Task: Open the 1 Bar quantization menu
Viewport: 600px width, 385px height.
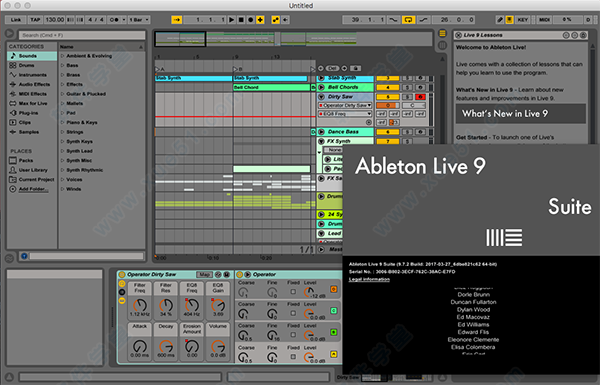Action: click(x=139, y=20)
